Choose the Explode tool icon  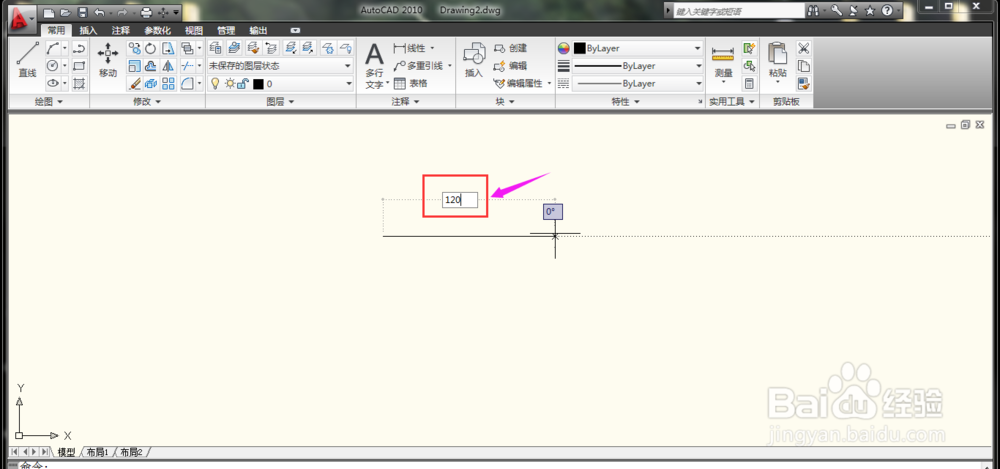(151, 84)
